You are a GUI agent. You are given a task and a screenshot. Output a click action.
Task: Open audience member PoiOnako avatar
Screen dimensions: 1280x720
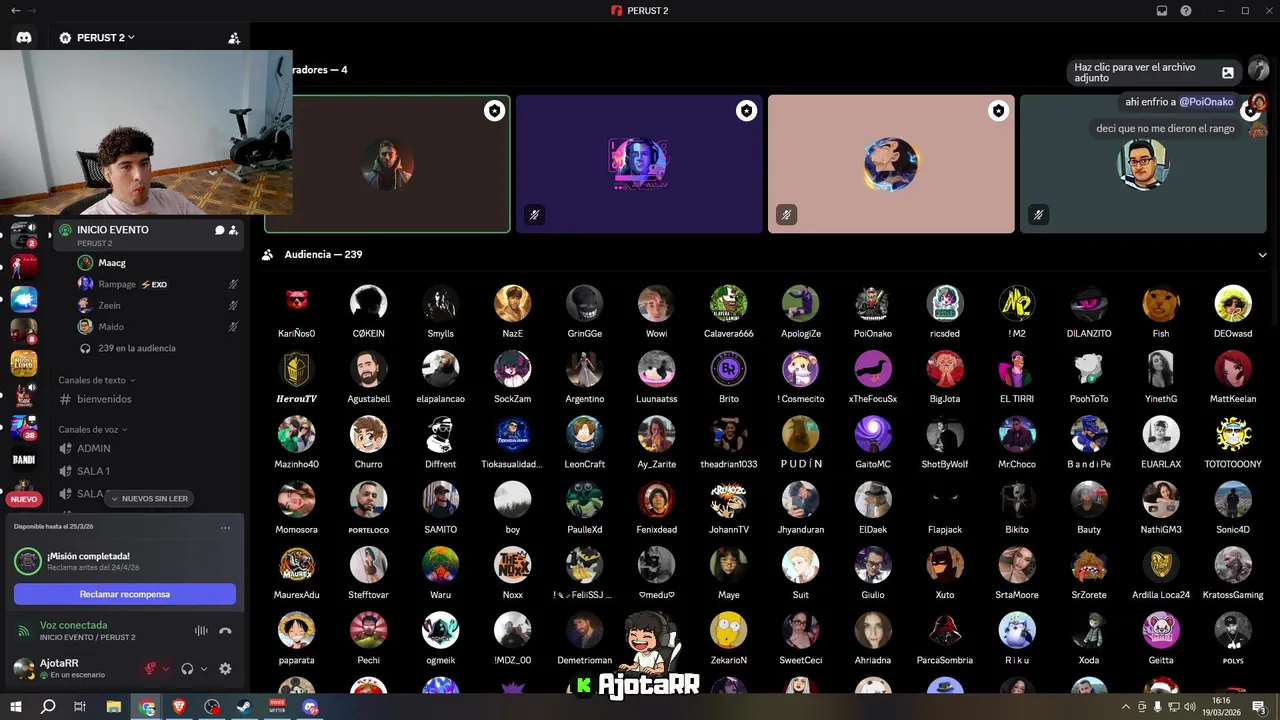[x=873, y=303]
